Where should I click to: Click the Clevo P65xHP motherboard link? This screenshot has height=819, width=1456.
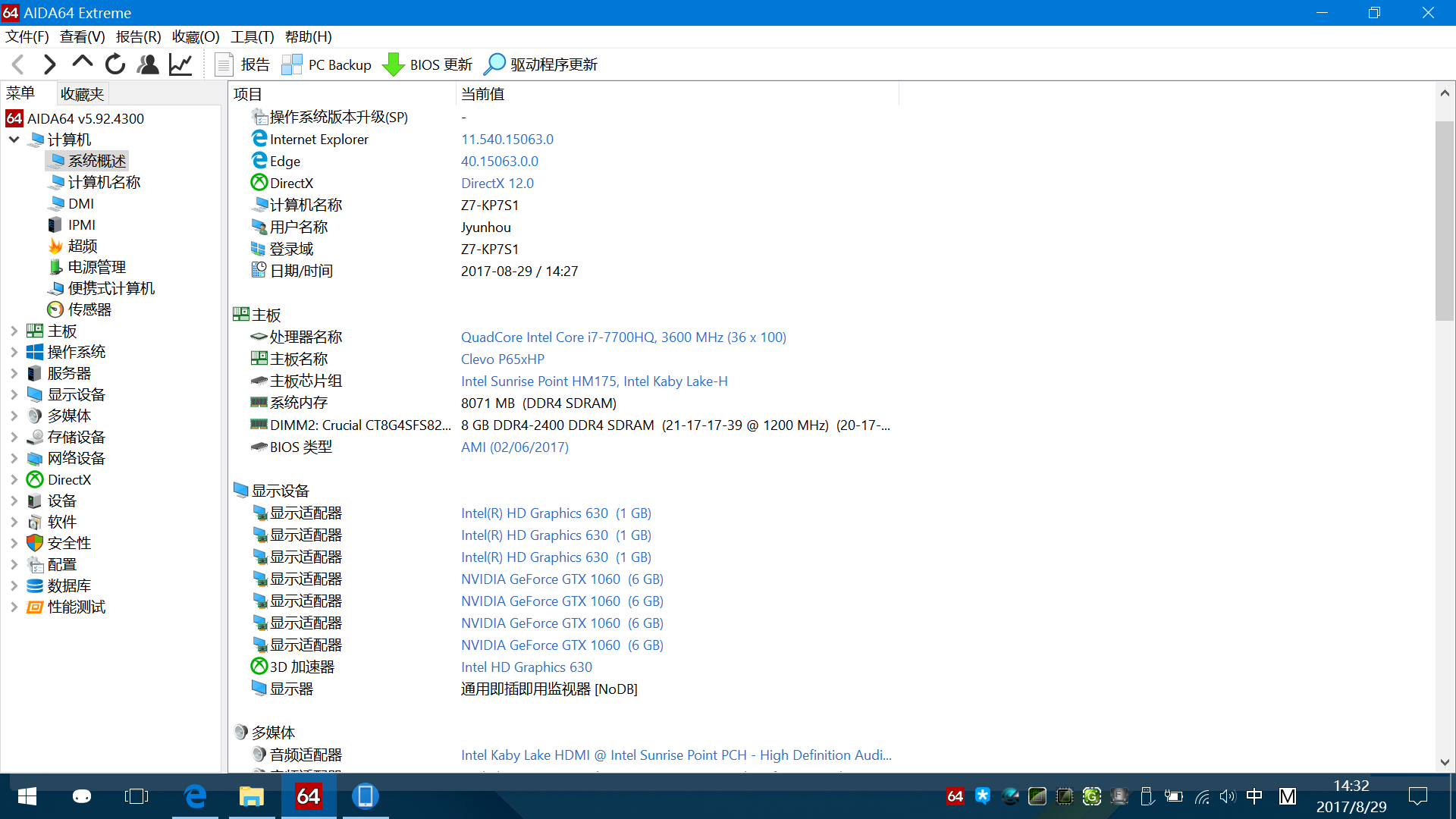click(502, 359)
